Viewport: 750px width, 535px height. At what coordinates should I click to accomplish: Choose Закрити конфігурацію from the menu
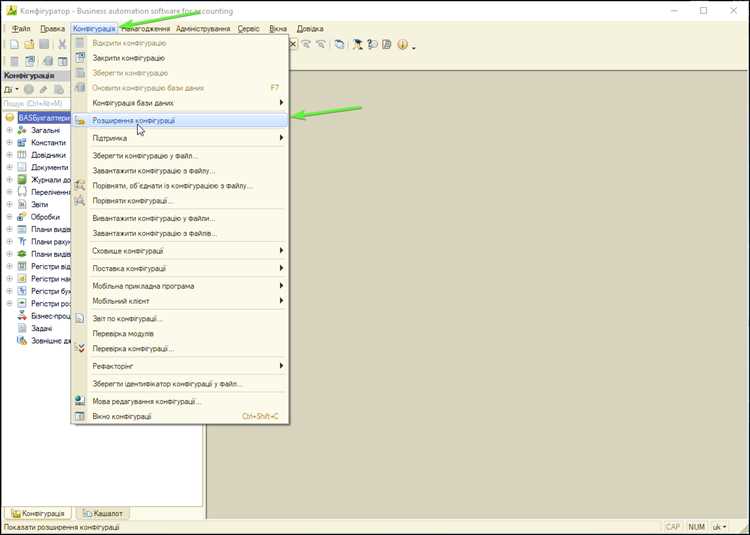(180, 58)
